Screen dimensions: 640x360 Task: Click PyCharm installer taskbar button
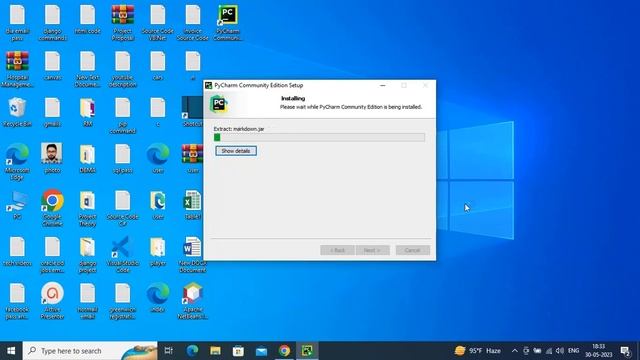click(x=307, y=351)
